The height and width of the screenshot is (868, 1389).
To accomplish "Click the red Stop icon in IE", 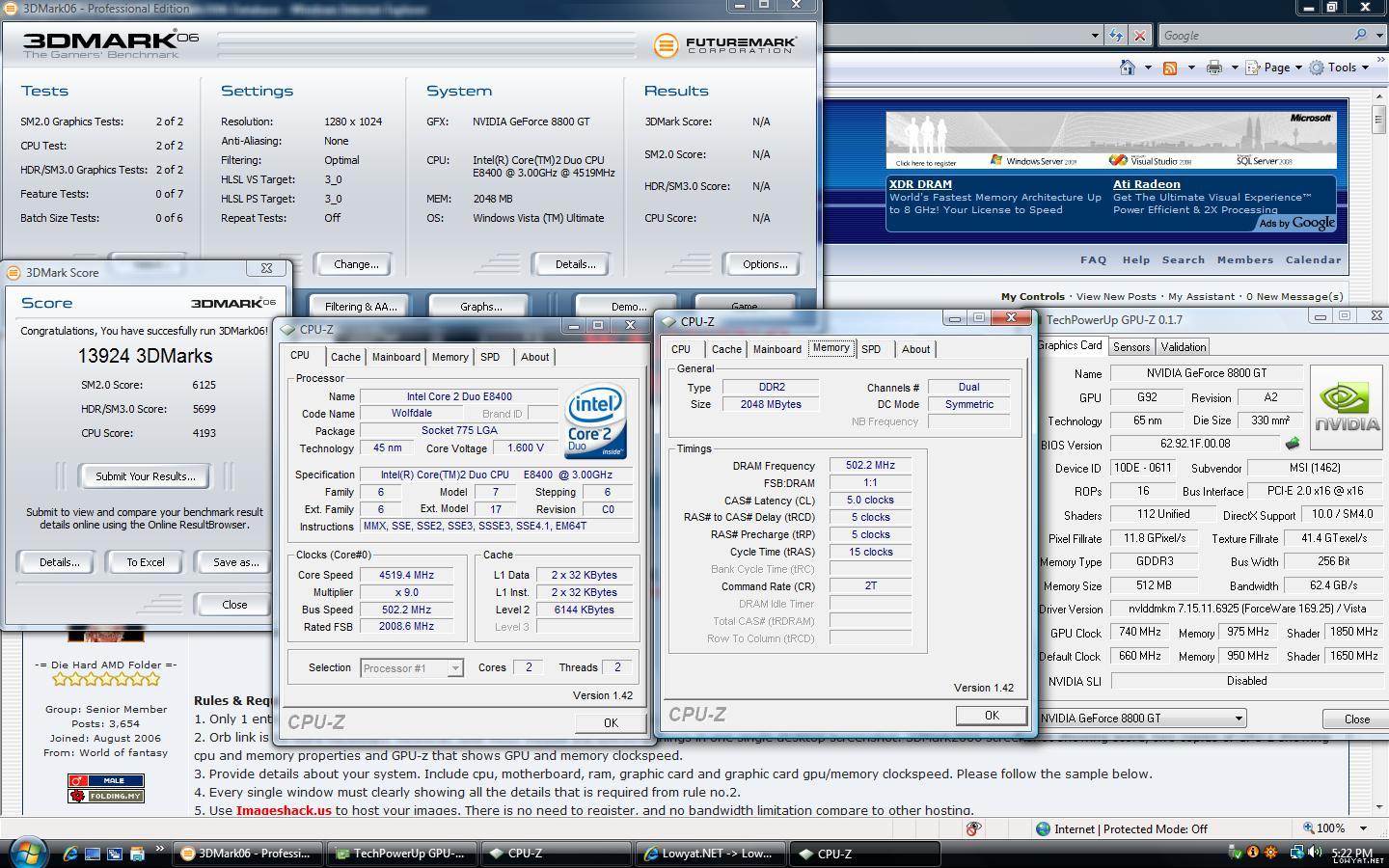I will pyautogui.click(x=1139, y=36).
